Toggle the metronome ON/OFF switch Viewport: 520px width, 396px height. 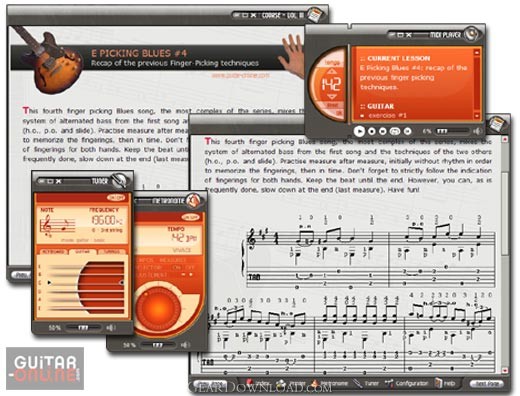point(190,217)
